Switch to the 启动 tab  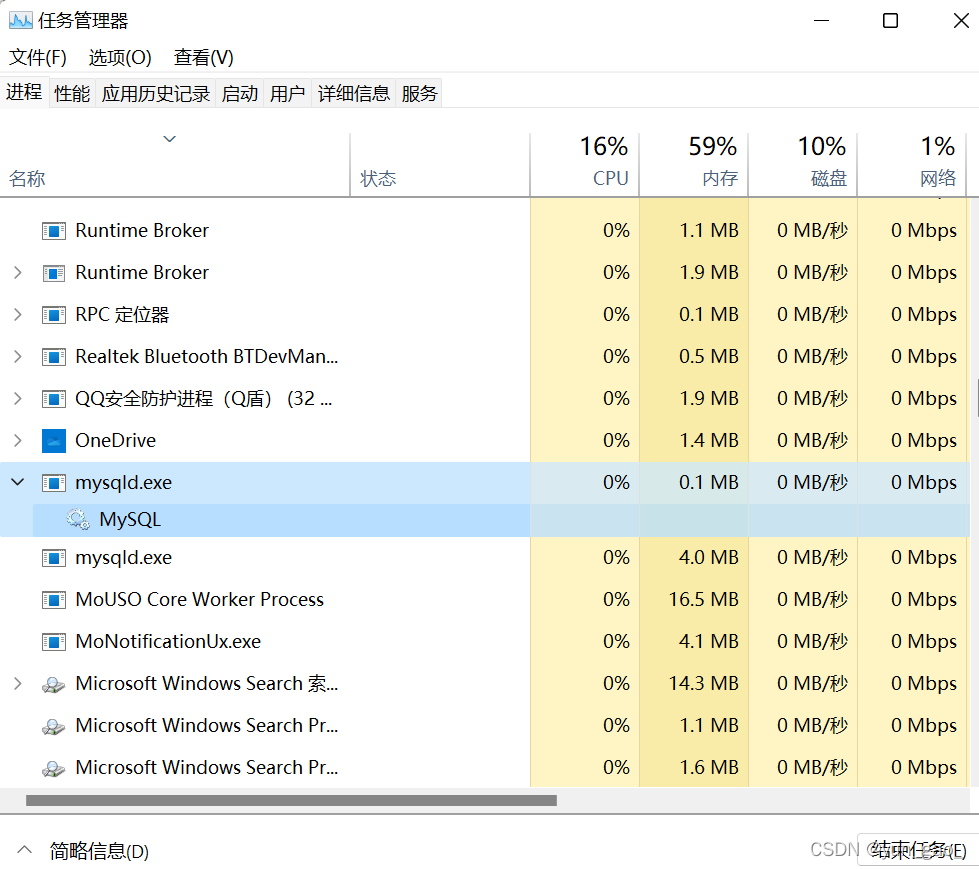(239, 94)
